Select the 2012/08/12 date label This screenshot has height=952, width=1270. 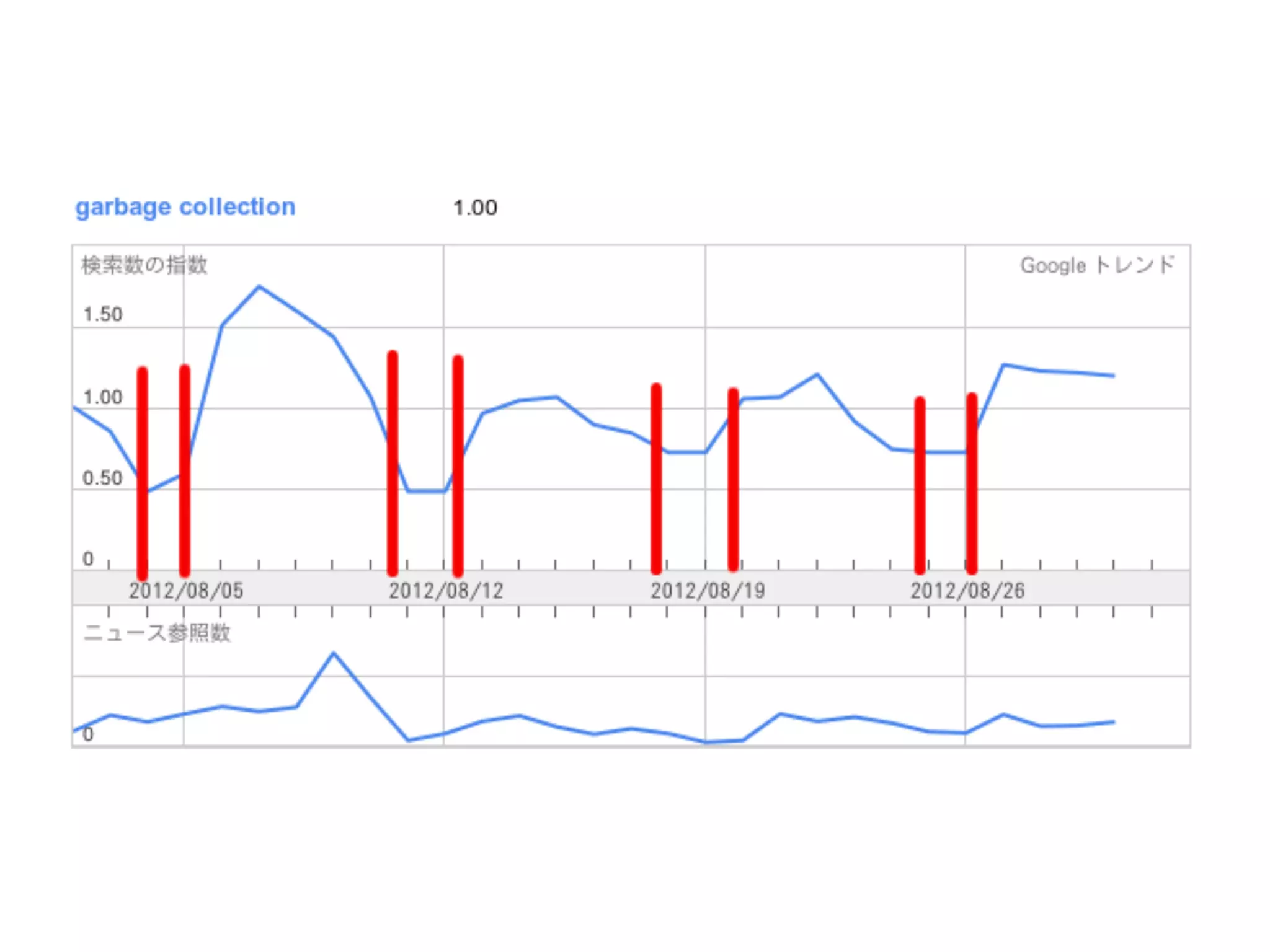click(x=446, y=591)
